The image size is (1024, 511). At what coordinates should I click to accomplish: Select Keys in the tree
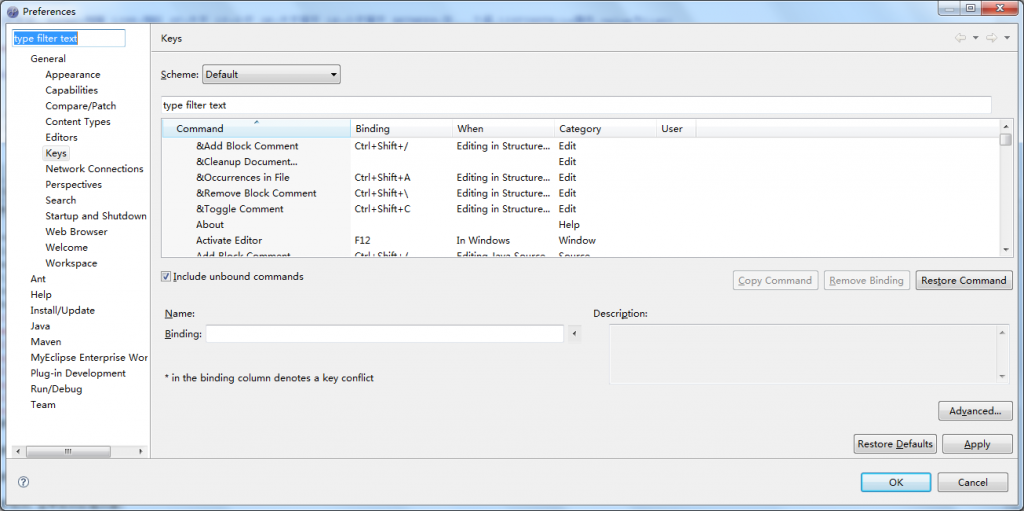click(x=56, y=153)
